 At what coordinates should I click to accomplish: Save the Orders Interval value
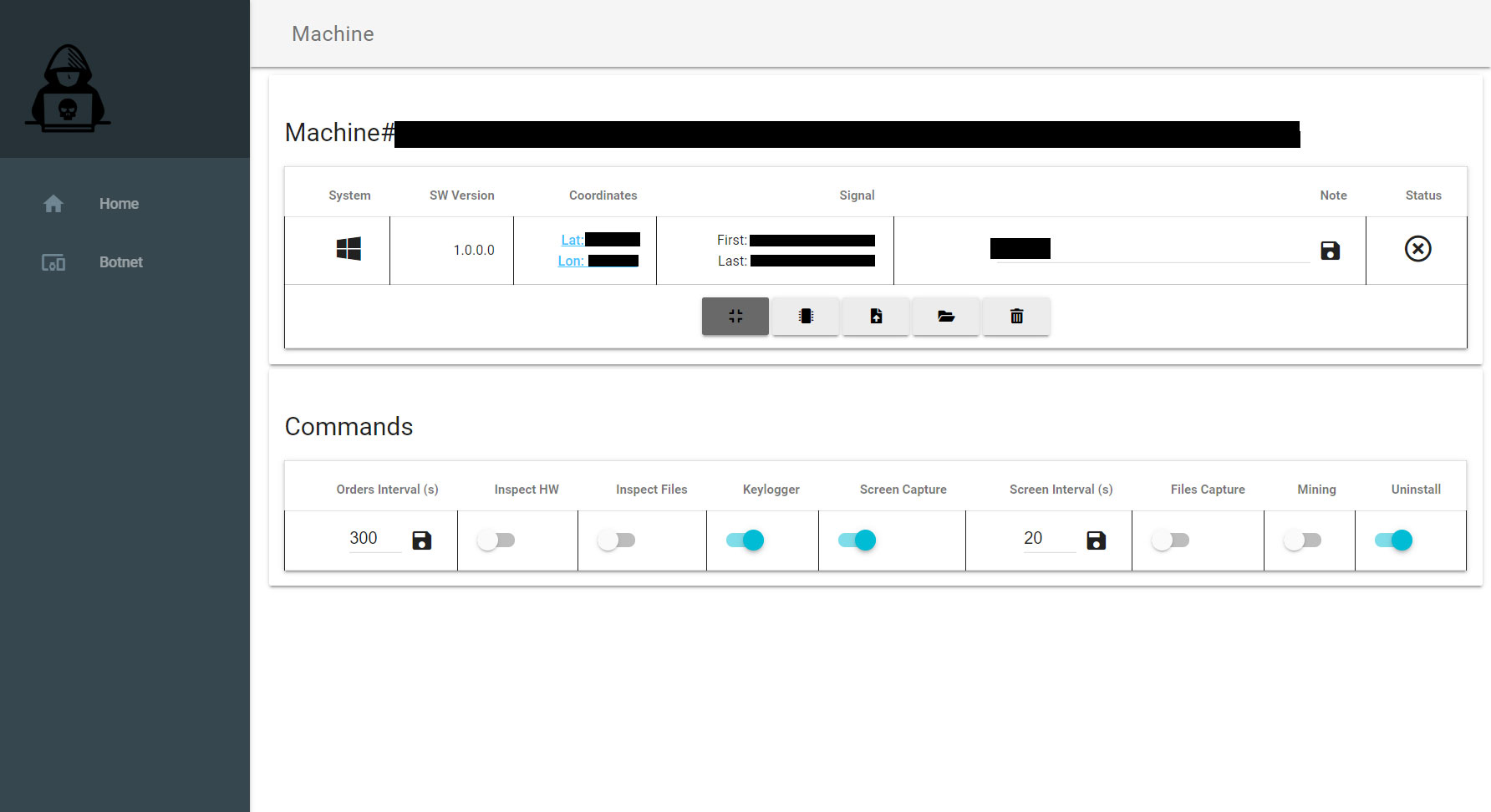(x=422, y=540)
